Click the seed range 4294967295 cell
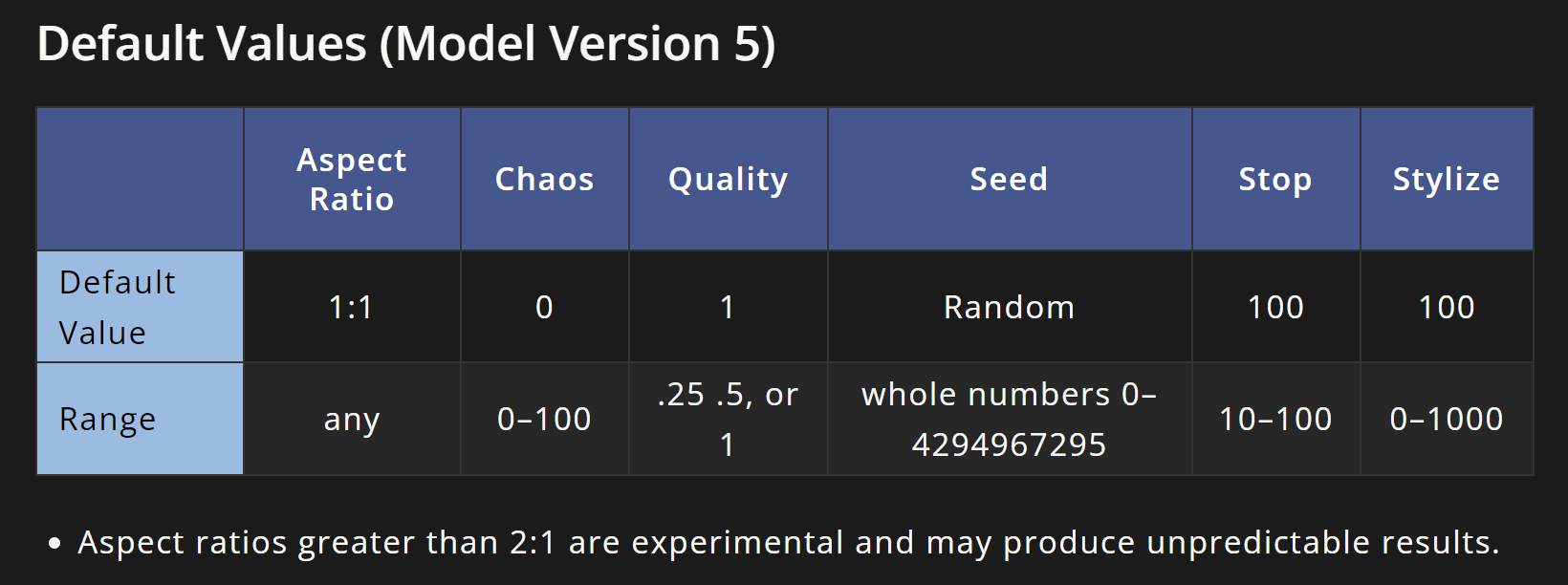 (x=1009, y=419)
